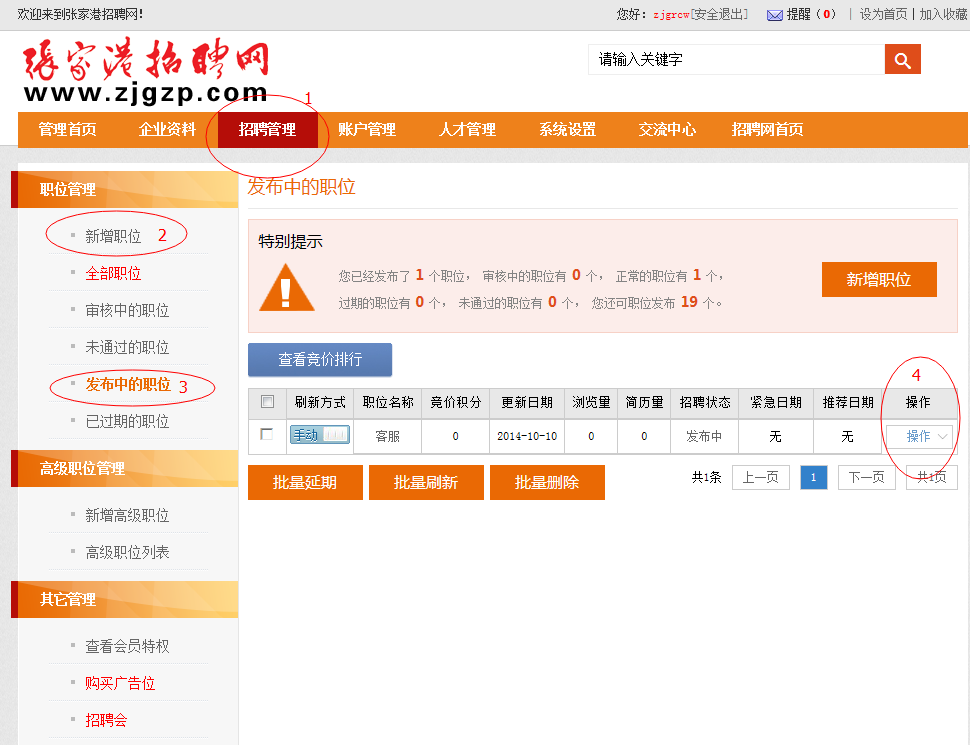Click the zjgrcw username link
The width and height of the screenshot is (970, 745).
671,15
